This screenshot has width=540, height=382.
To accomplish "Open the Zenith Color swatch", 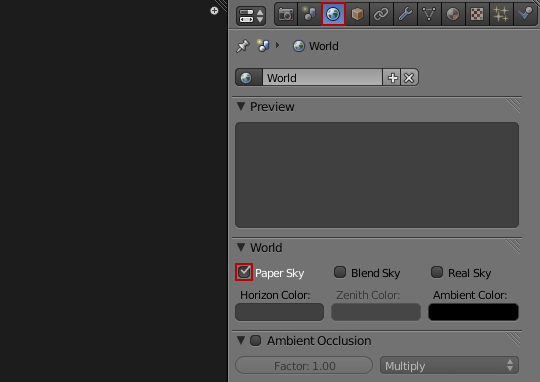I will 376,312.
